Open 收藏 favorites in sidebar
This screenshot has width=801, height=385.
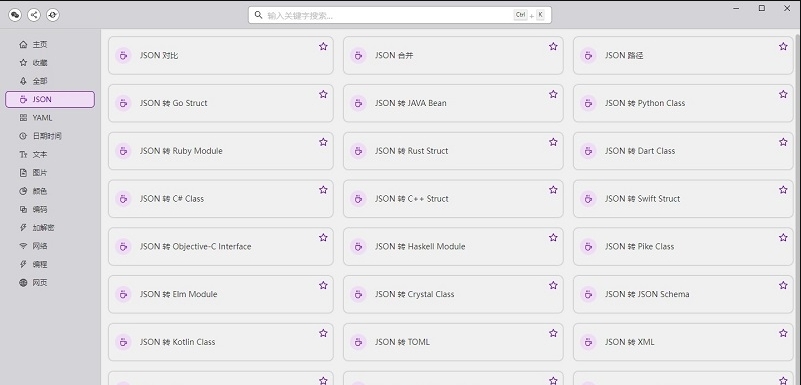click(x=50, y=63)
